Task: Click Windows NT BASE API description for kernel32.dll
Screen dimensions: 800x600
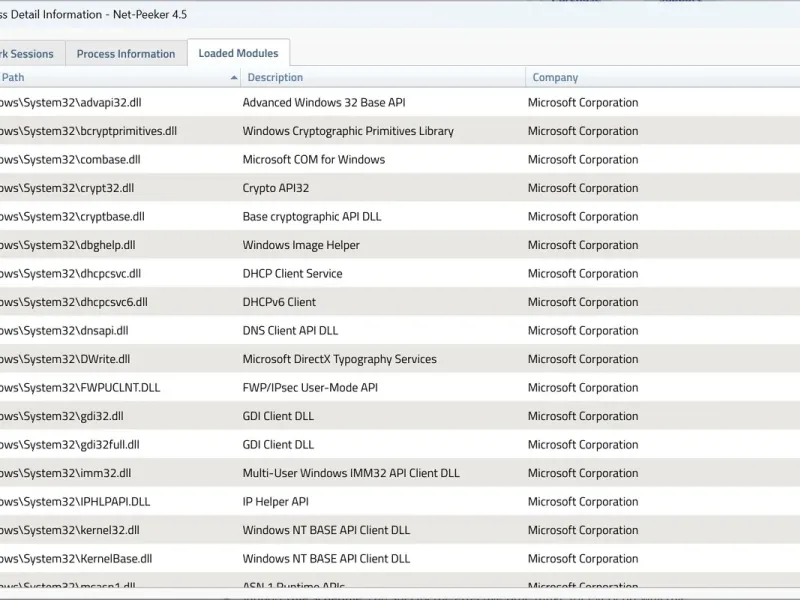Action: tap(326, 531)
